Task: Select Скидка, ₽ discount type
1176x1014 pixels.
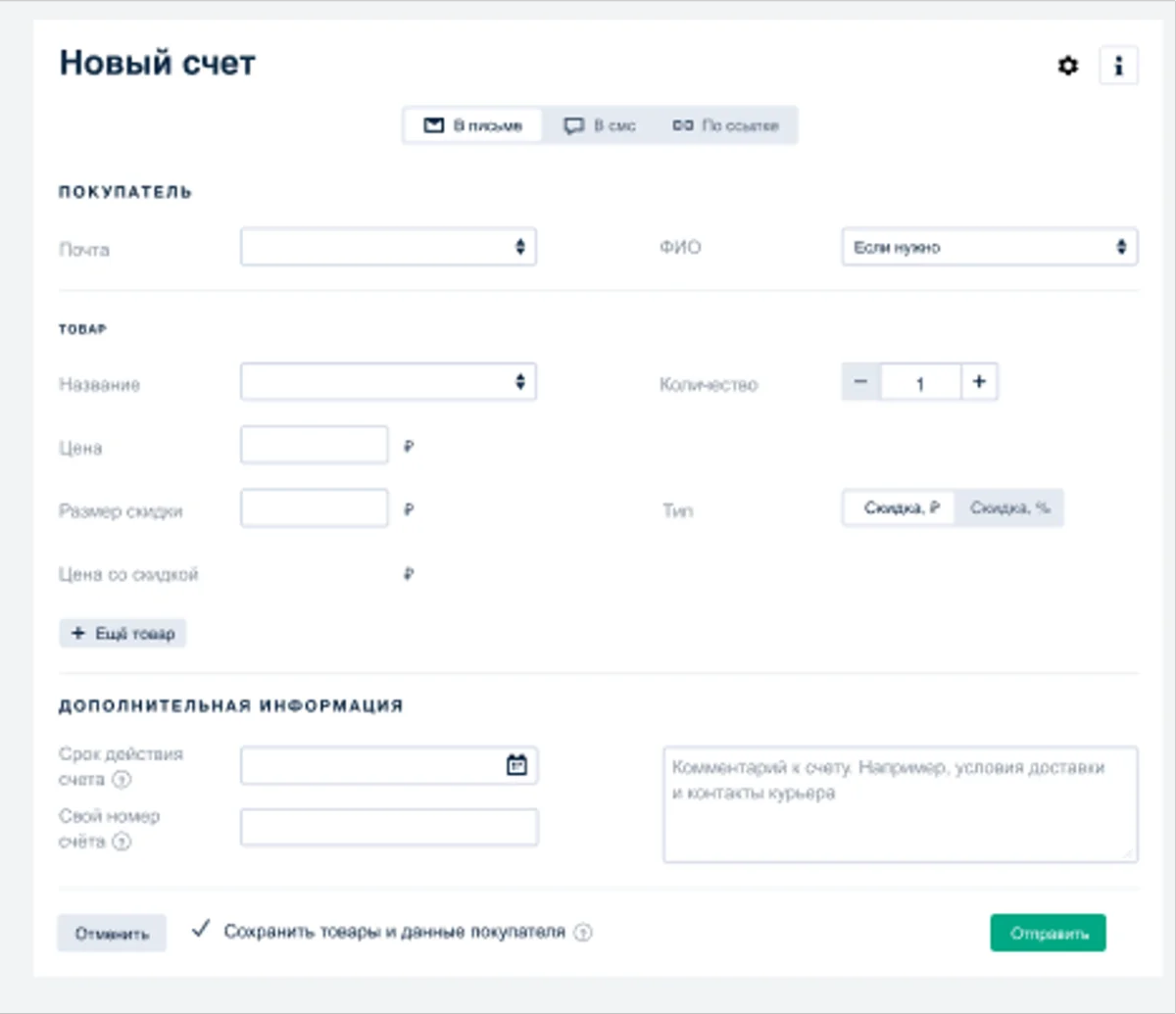Action: point(900,508)
